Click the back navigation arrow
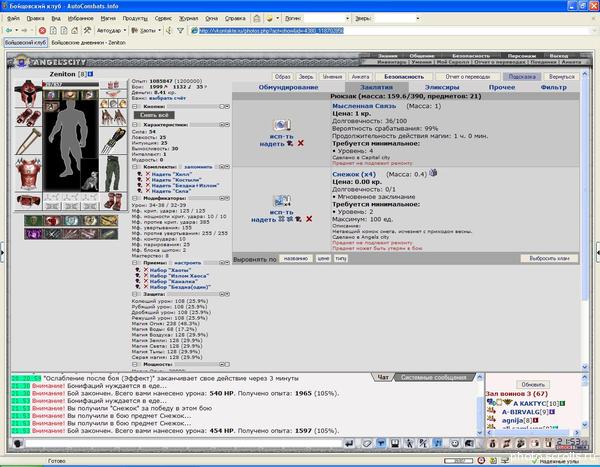The image size is (600, 467). [9, 31]
